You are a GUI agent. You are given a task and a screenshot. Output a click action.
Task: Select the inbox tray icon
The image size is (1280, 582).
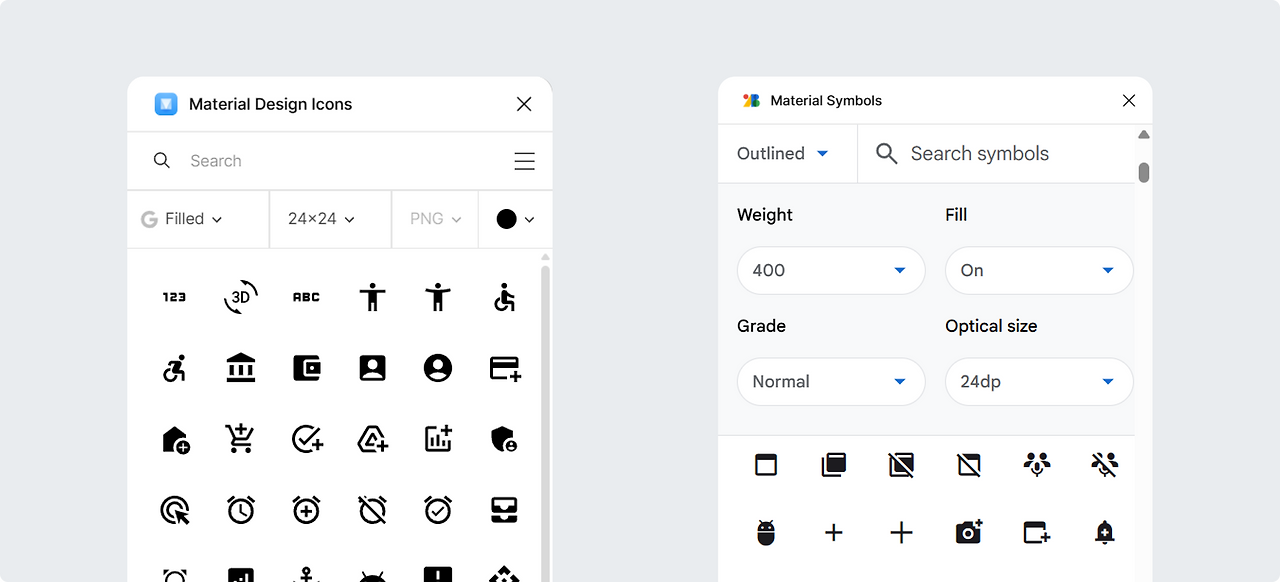pos(504,511)
